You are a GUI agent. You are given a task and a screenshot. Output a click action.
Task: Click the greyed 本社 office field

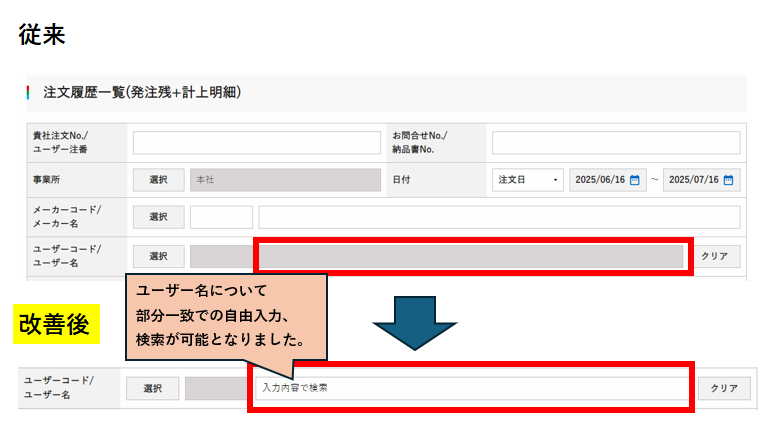click(285, 180)
